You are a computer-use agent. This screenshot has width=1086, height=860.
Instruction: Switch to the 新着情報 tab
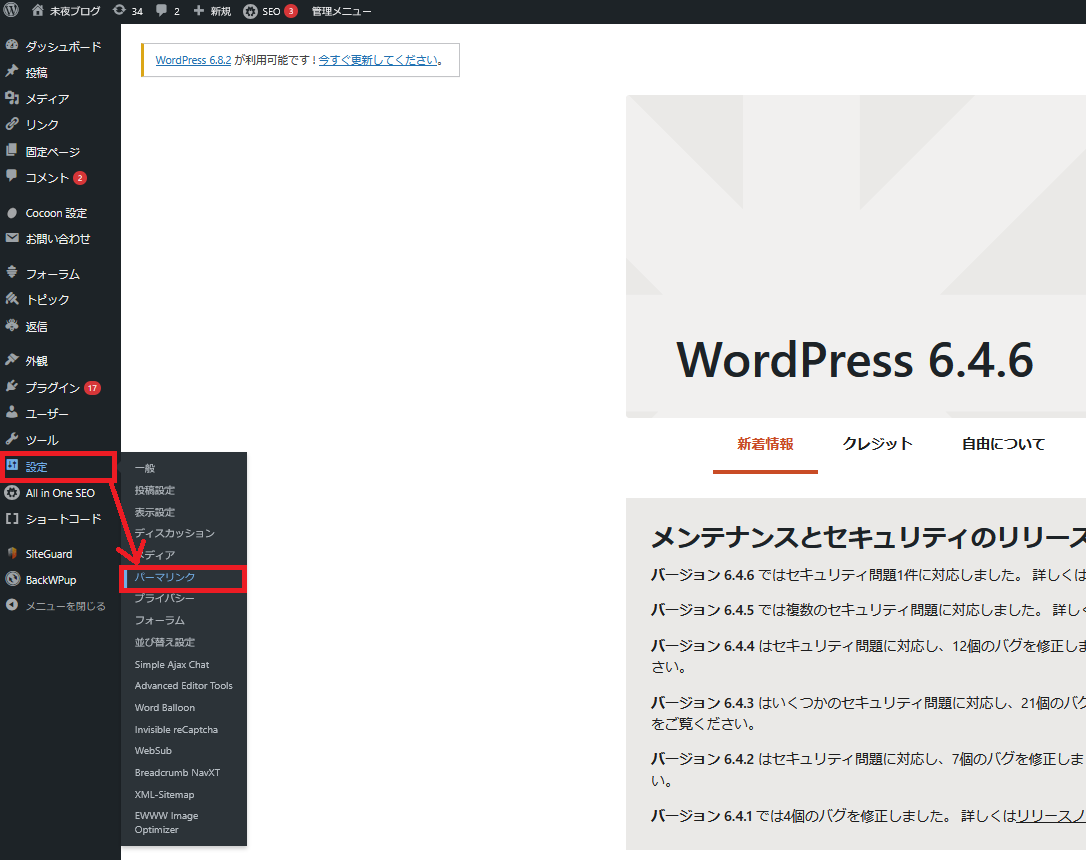(765, 444)
